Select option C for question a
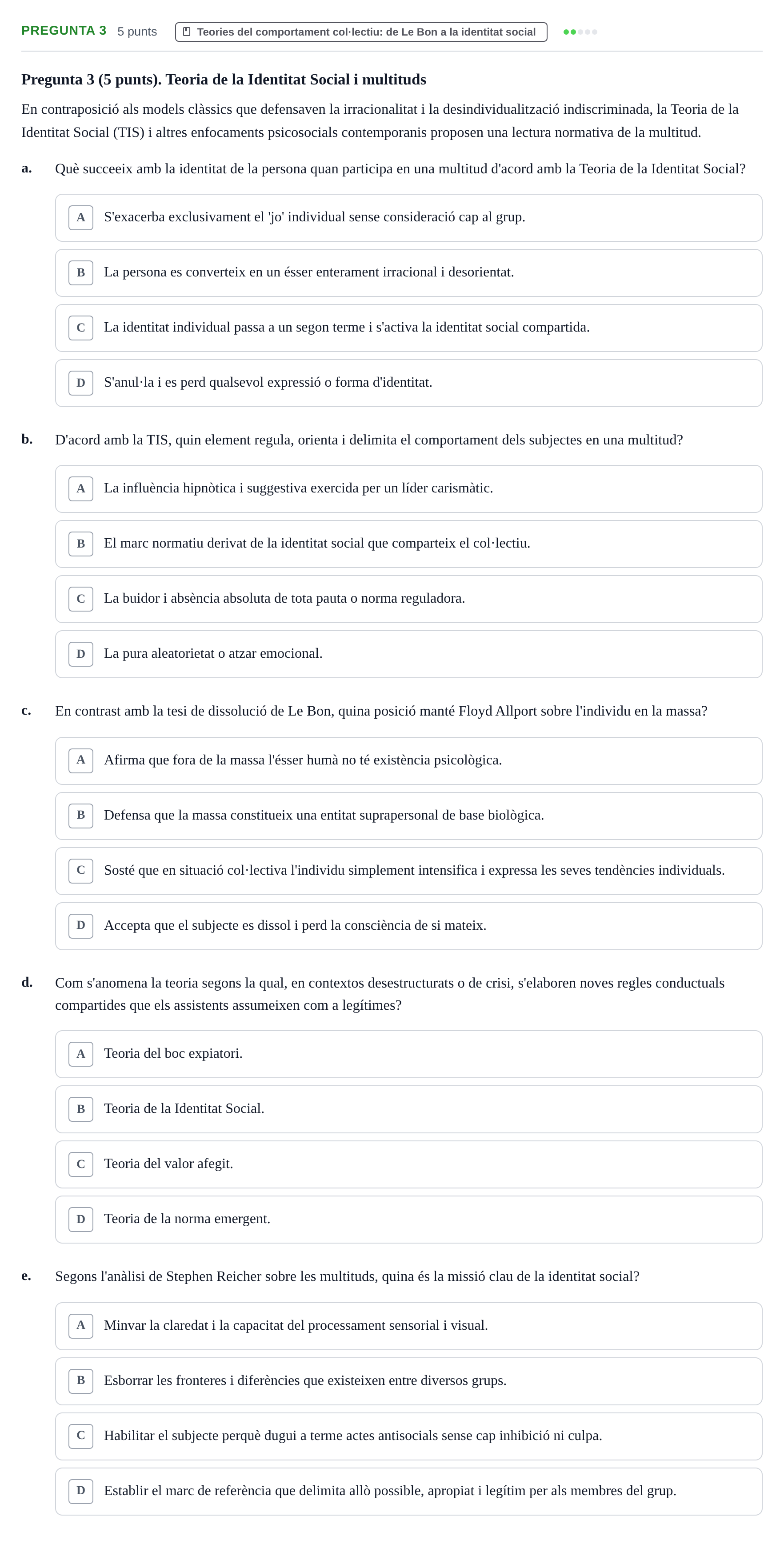784x1544 pixels. click(x=408, y=328)
